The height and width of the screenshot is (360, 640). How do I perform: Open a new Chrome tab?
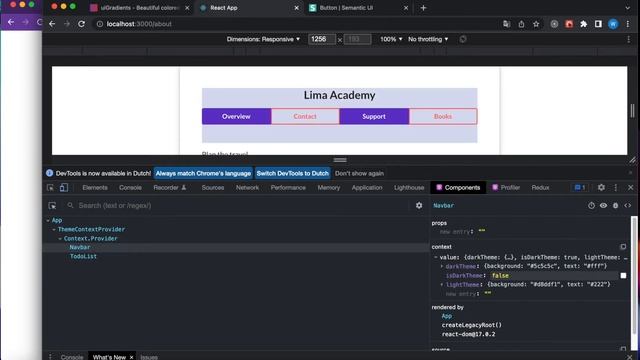[x=423, y=8]
